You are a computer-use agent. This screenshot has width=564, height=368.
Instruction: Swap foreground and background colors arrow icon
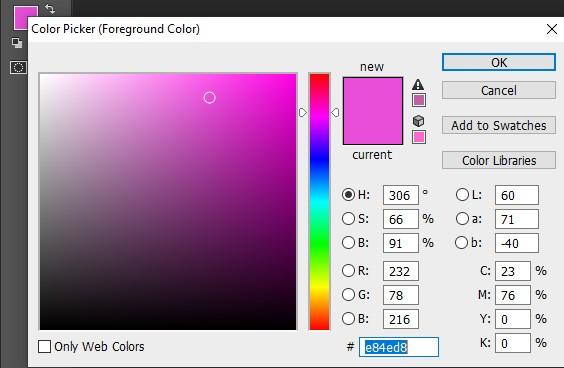(50, 9)
